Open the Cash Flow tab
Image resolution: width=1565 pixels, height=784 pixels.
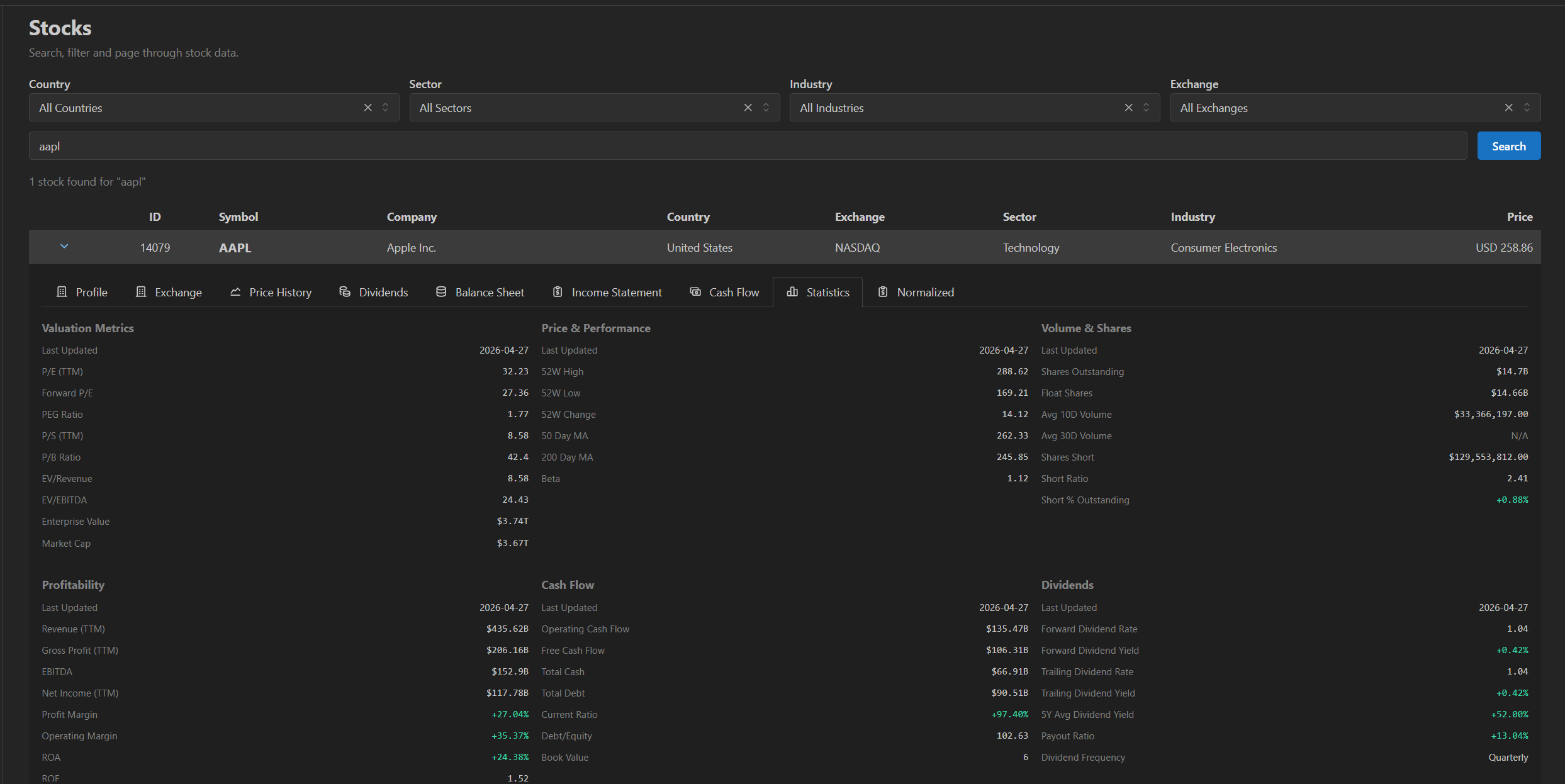click(x=724, y=292)
